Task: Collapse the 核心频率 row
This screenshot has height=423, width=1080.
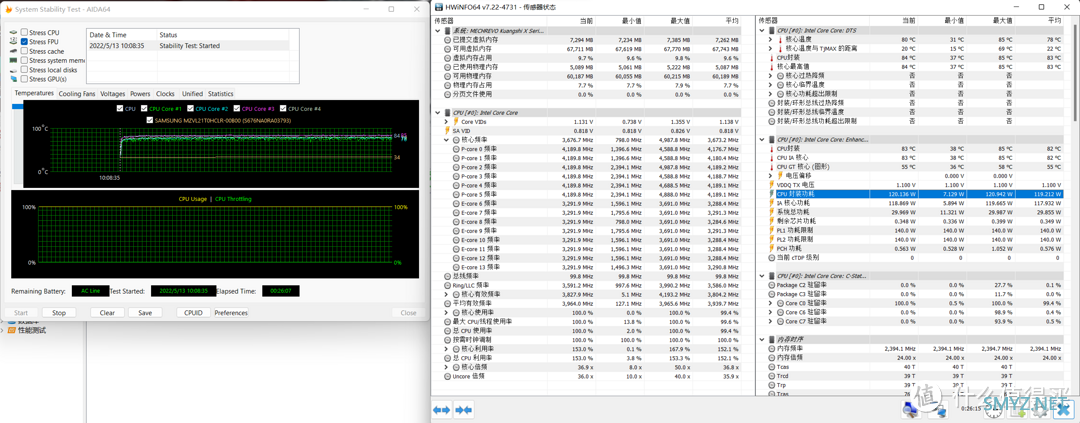Action: point(446,140)
